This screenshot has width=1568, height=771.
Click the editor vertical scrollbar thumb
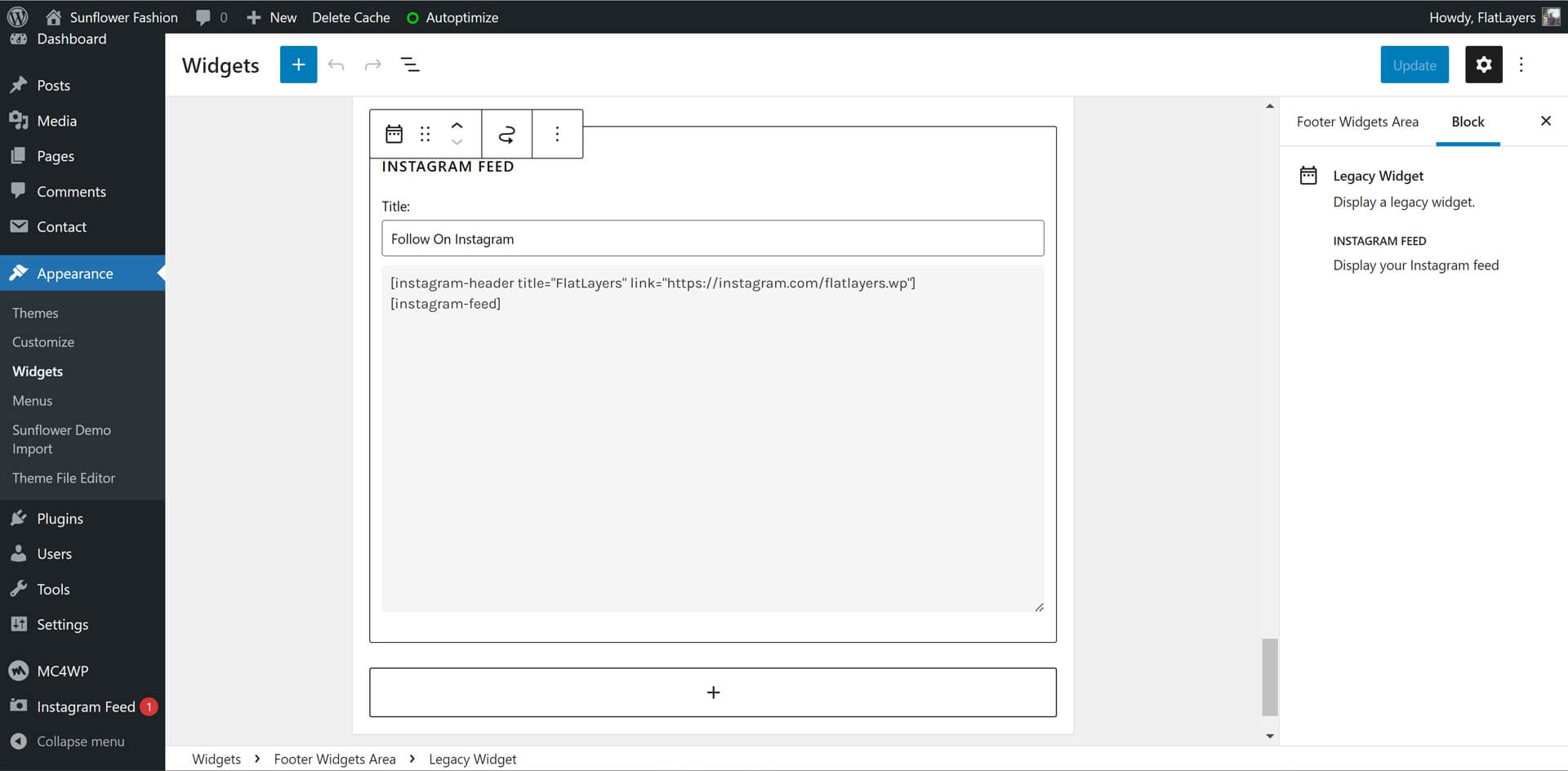point(1269,676)
